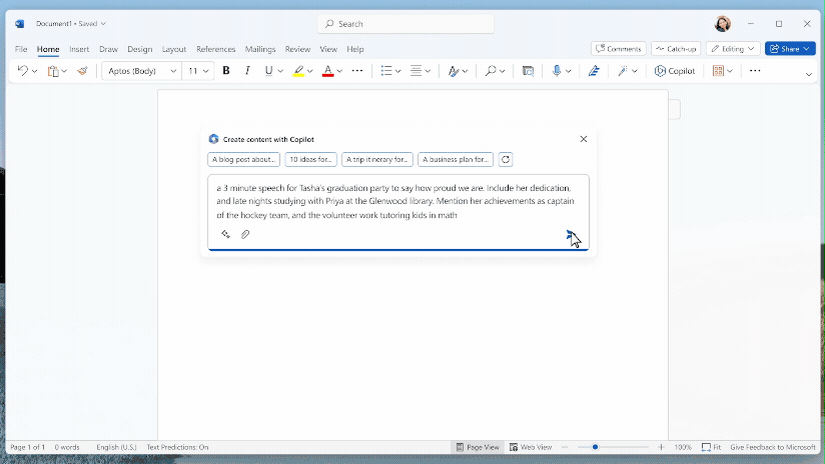Click the Dictate microphone icon

[x=557, y=70]
